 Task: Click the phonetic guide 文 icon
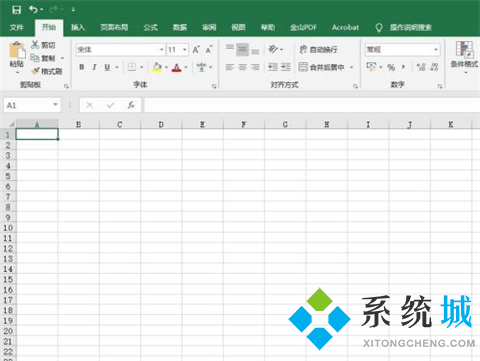[x=201, y=67]
